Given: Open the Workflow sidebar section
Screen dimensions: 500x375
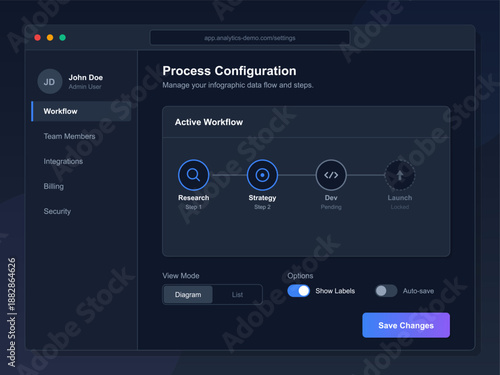Looking at the screenshot, I should coord(81,111).
